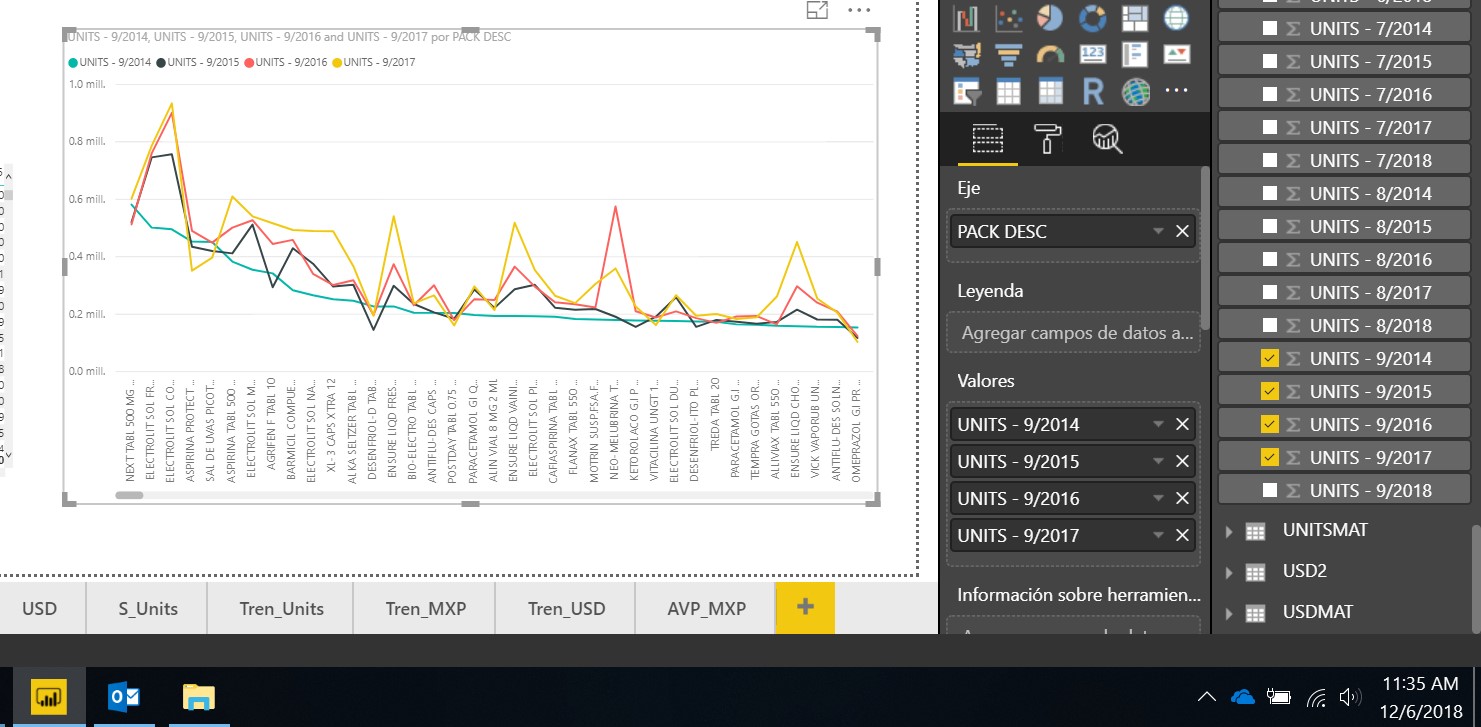The image size is (1481, 727).
Task: Remove UNITS - 9/2015 from Valores
Action: [1182, 461]
